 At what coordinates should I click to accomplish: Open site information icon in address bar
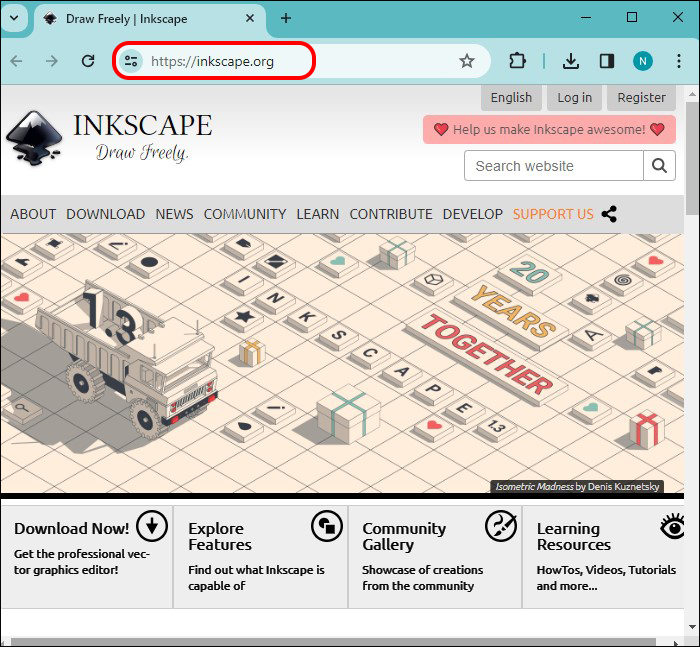[131, 61]
